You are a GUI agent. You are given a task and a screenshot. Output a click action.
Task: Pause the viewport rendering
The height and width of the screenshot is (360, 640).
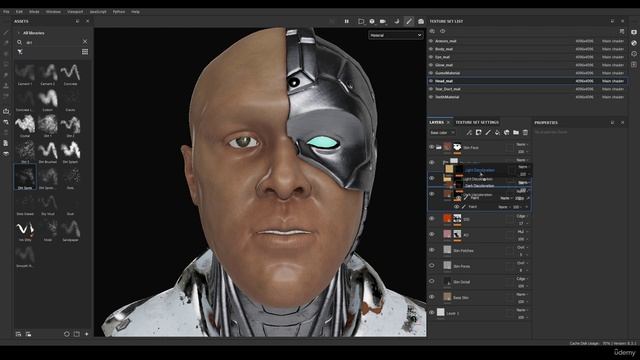click(x=347, y=21)
